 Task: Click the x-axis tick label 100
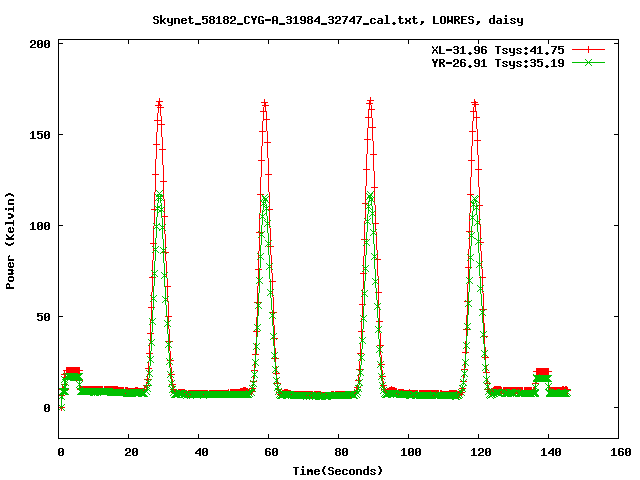411,452
